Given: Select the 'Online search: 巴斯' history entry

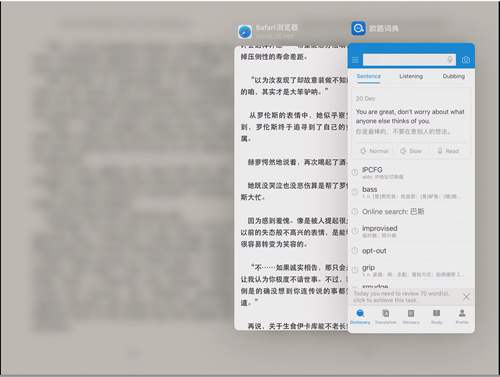Looking at the screenshot, I should 412,212.
